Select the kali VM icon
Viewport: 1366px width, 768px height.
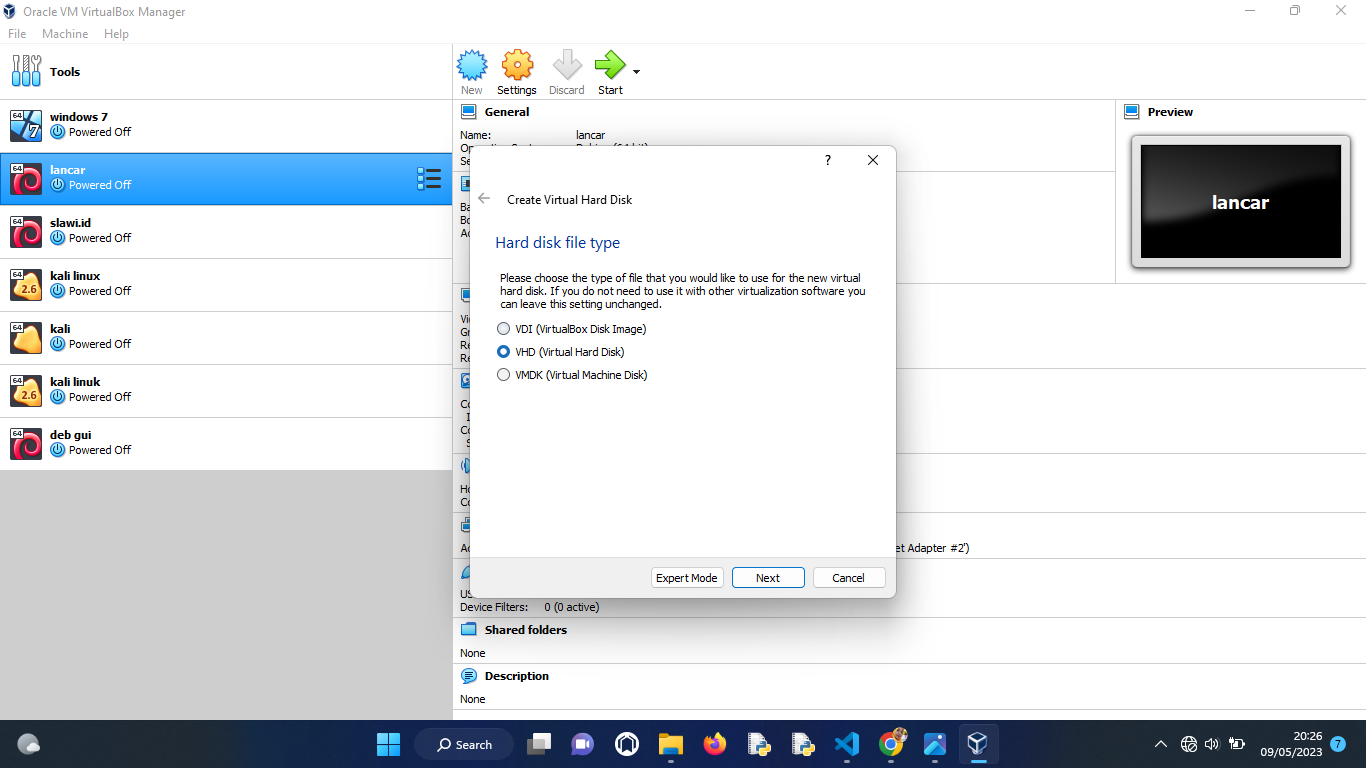(x=26, y=337)
